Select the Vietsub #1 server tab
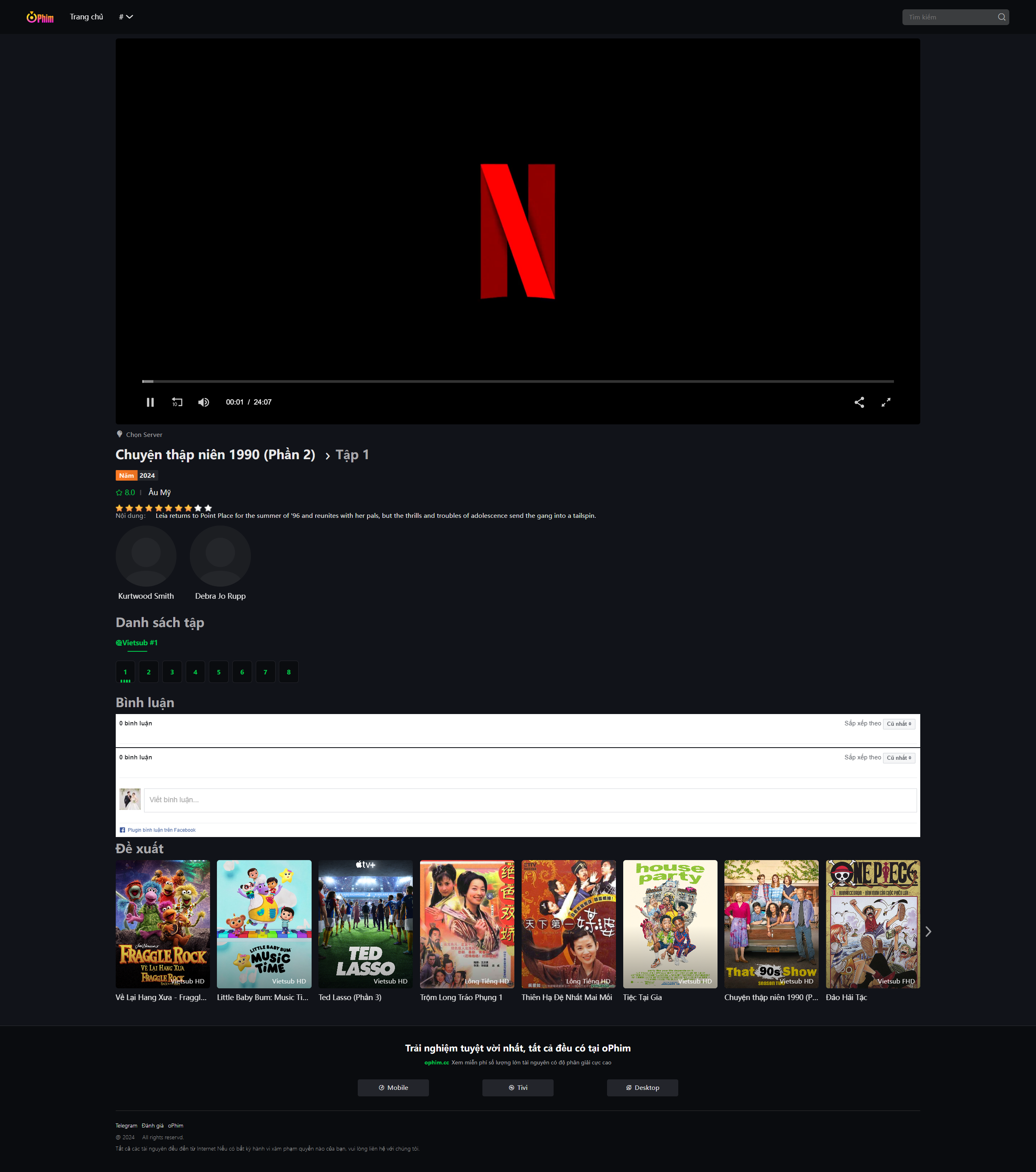The image size is (1036, 1172). [x=137, y=643]
